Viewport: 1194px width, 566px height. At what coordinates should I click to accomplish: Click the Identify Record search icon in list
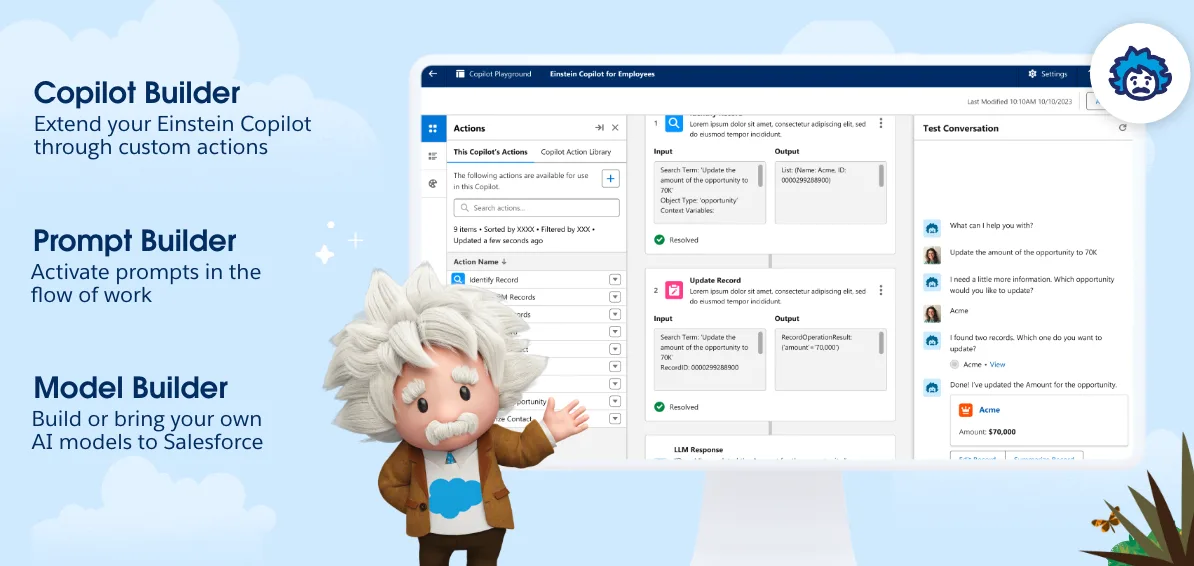coord(458,280)
